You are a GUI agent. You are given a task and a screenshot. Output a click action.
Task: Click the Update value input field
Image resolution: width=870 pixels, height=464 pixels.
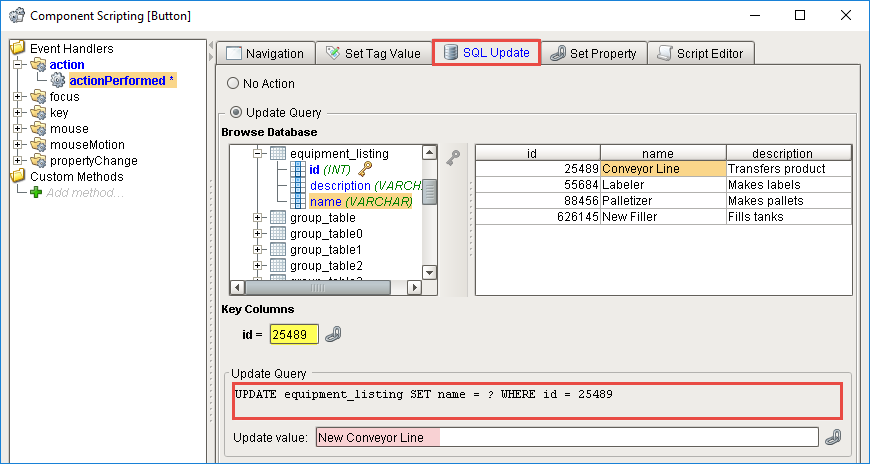(x=567, y=437)
